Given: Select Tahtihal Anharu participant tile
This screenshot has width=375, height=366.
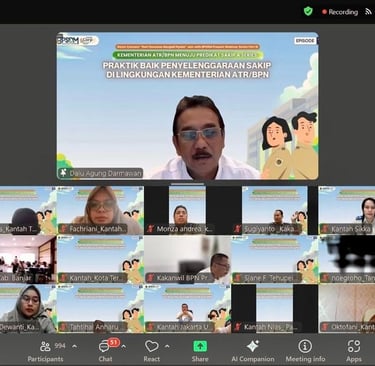Looking at the screenshot, I should (100, 309).
